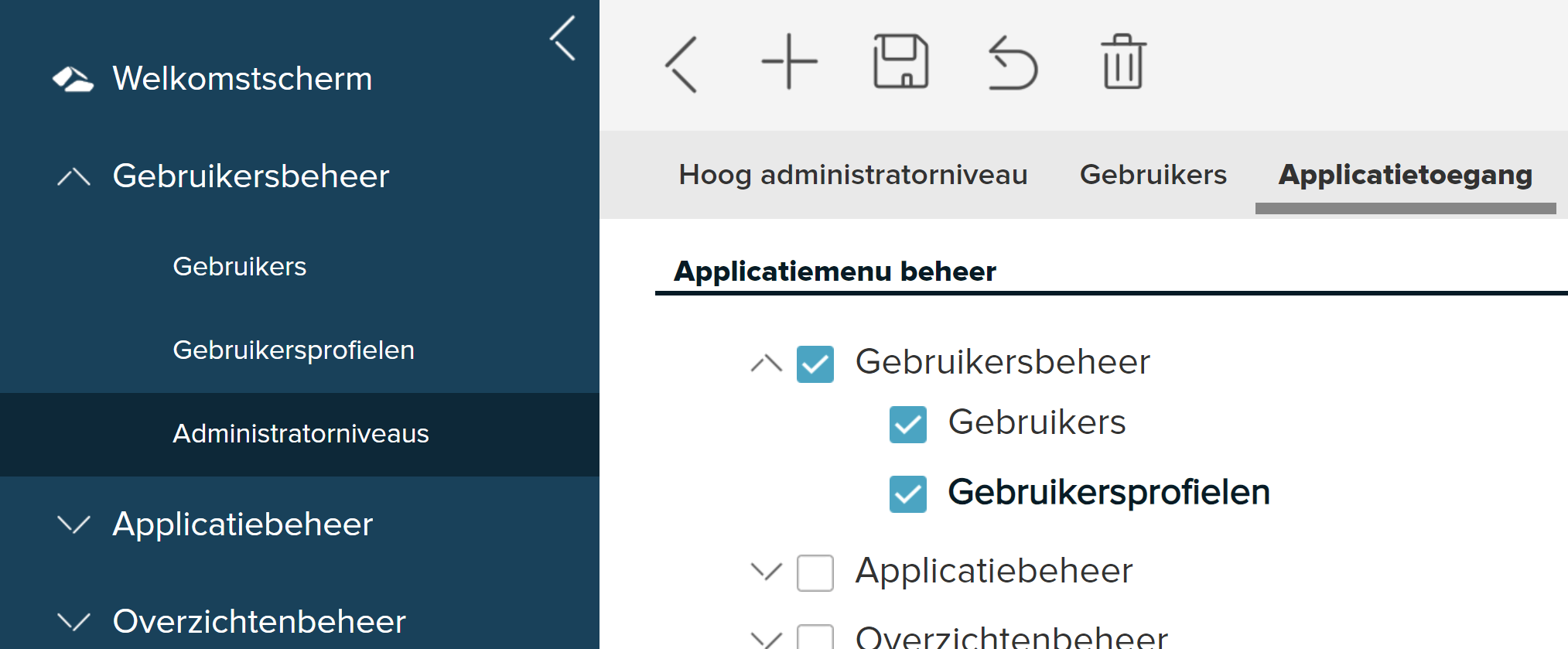Open Gebruikersprofielen in the sidebar

coord(294,350)
